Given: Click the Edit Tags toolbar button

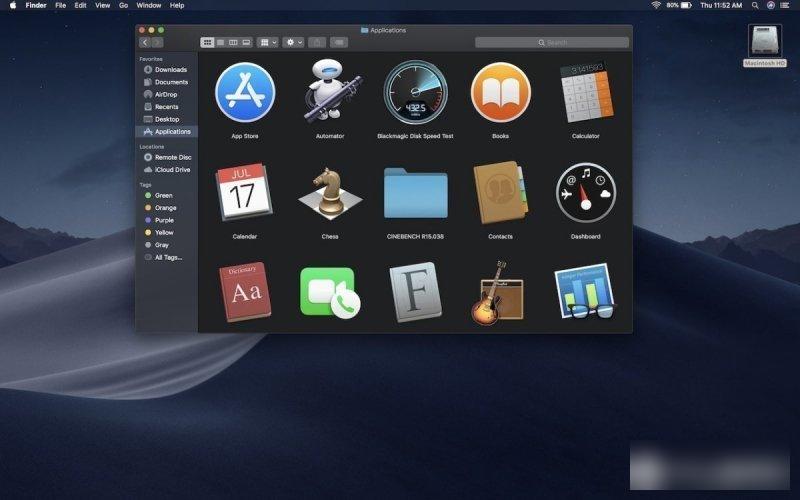Looking at the screenshot, I should [339, 42].
